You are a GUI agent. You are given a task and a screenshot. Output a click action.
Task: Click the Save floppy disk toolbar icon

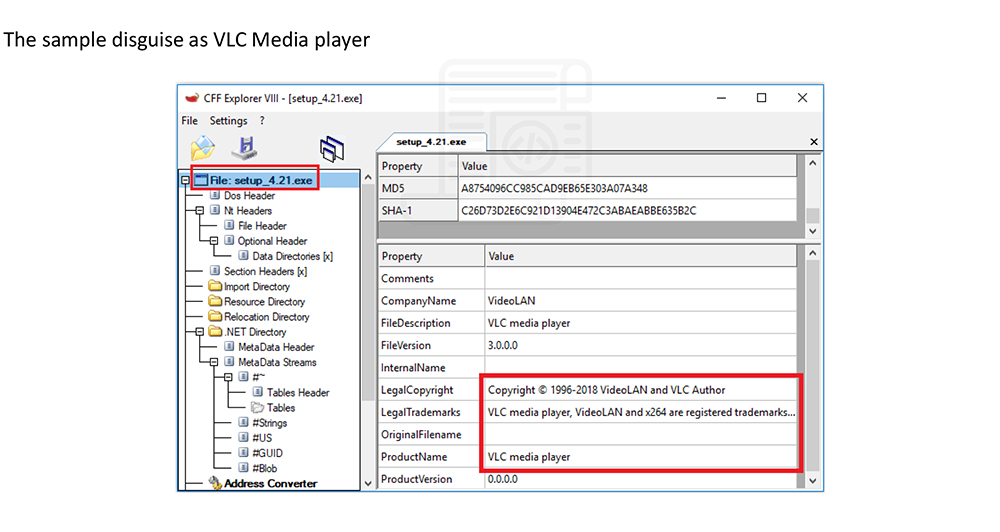(245, 147)
